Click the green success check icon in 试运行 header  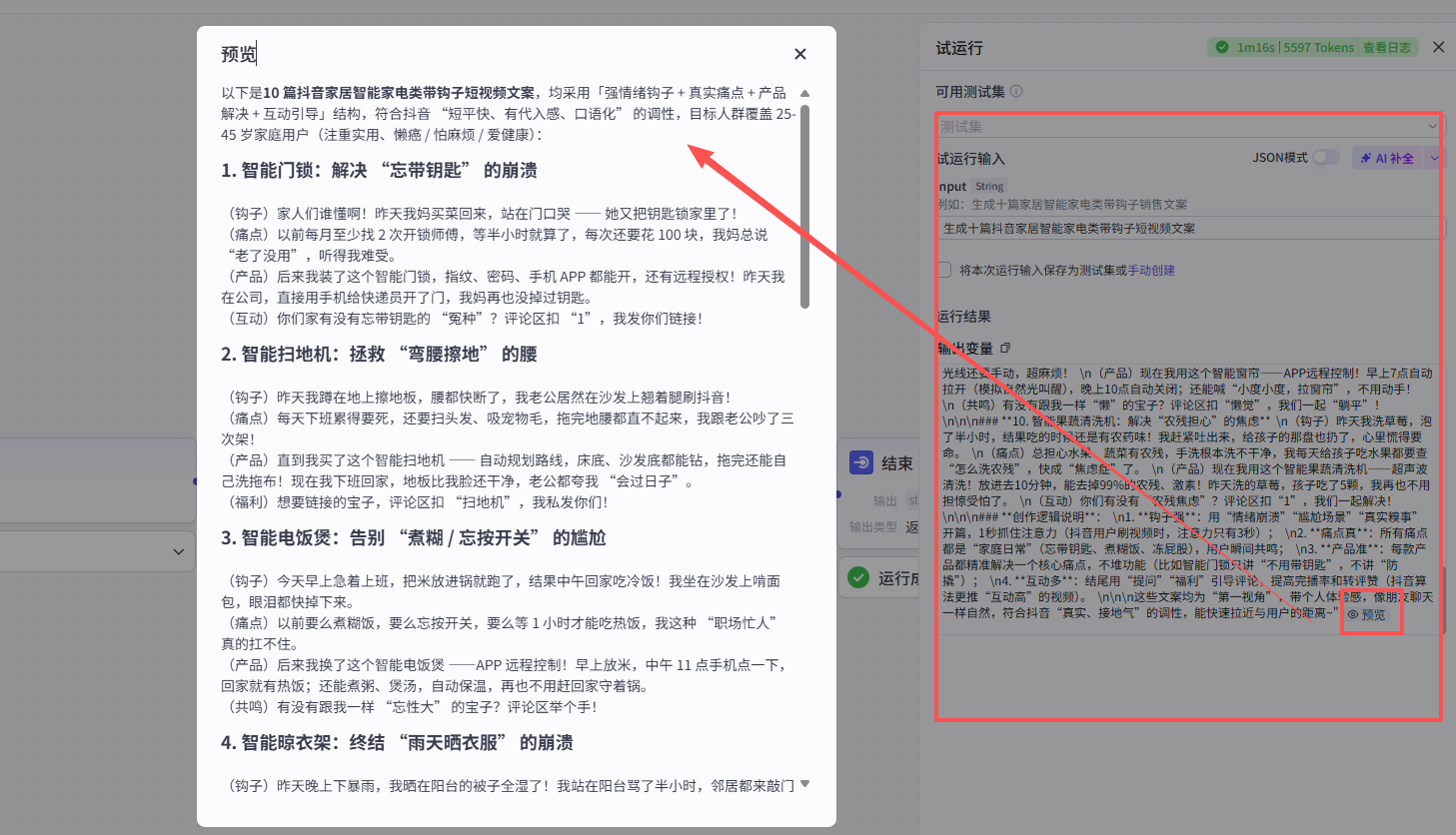click(1221, 47)
